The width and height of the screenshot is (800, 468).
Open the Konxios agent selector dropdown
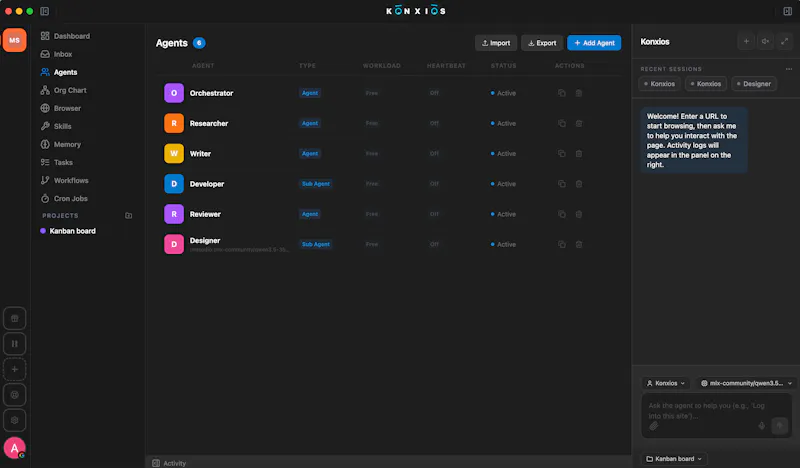pos(666,383)
